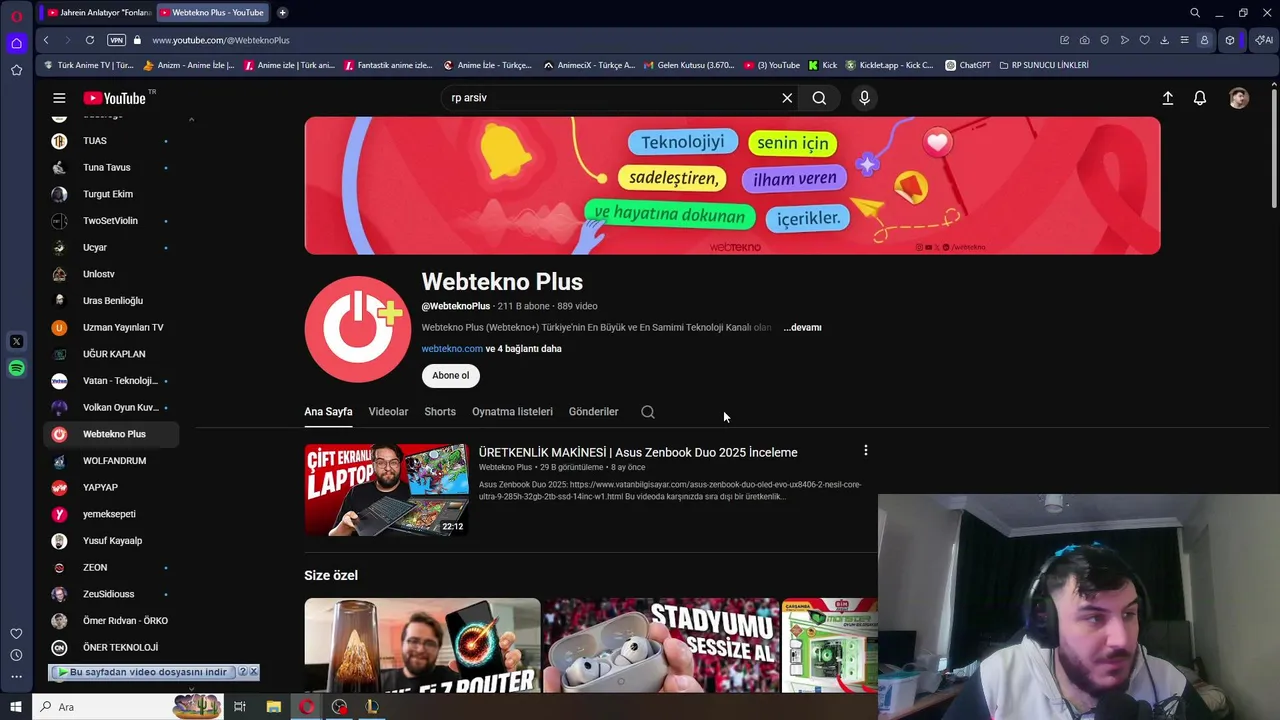This screenshot has height=720, width=1280.
Task: Open the ad blocker shield icon
Action: coord(1105,40)
